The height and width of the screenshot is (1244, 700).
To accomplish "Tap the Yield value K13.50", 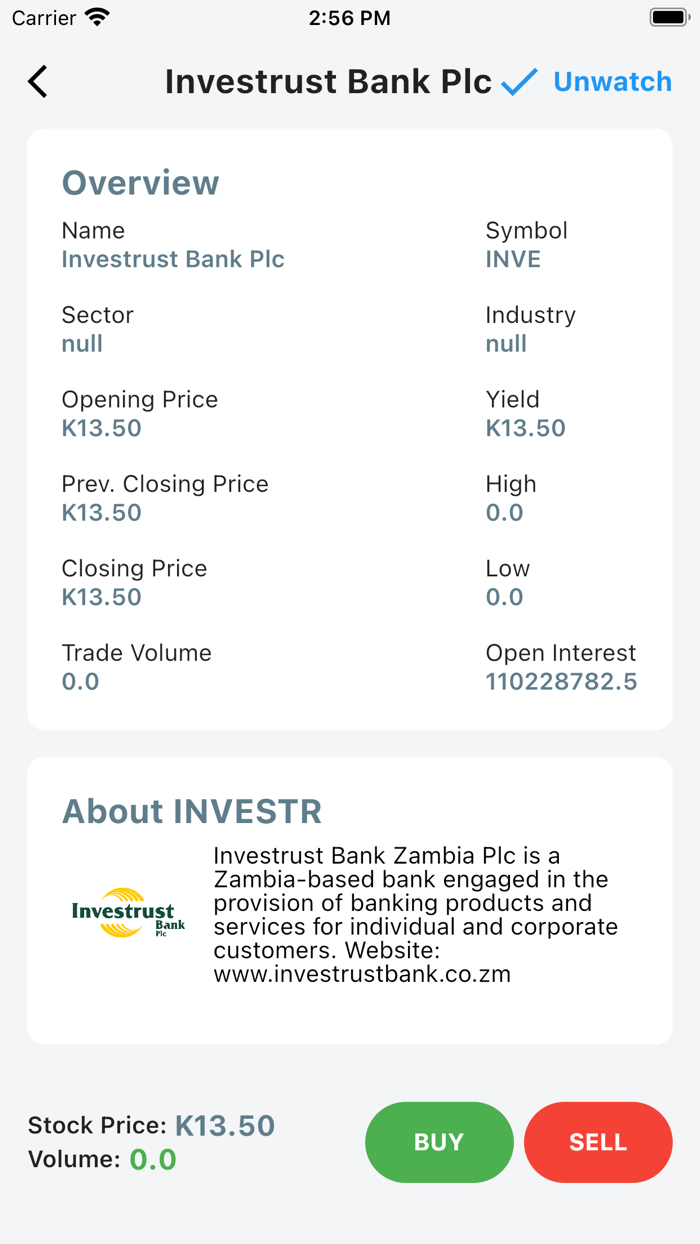I will pyautogui.click(x=525, y=429).
